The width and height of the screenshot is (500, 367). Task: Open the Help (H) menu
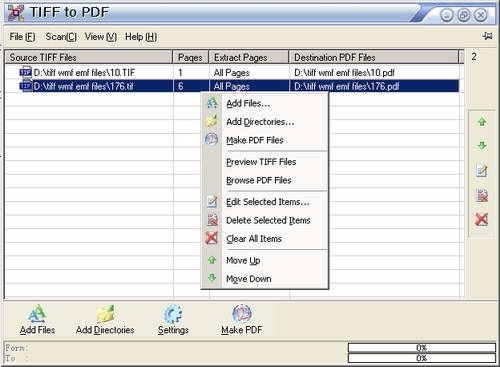(x=141, y=37)
